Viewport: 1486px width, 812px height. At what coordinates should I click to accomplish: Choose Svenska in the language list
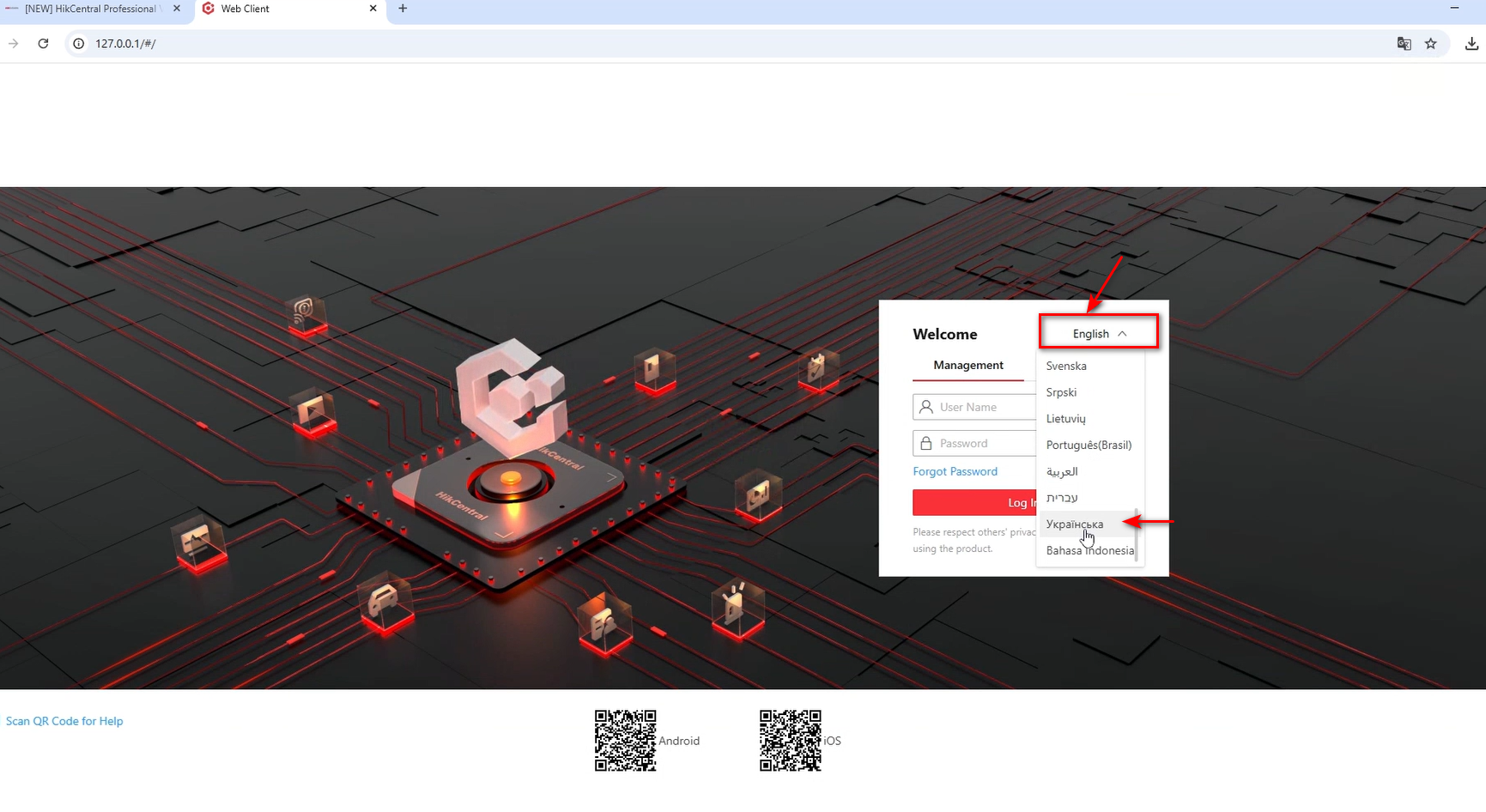pyautogui.click(x=1066, y=366)
